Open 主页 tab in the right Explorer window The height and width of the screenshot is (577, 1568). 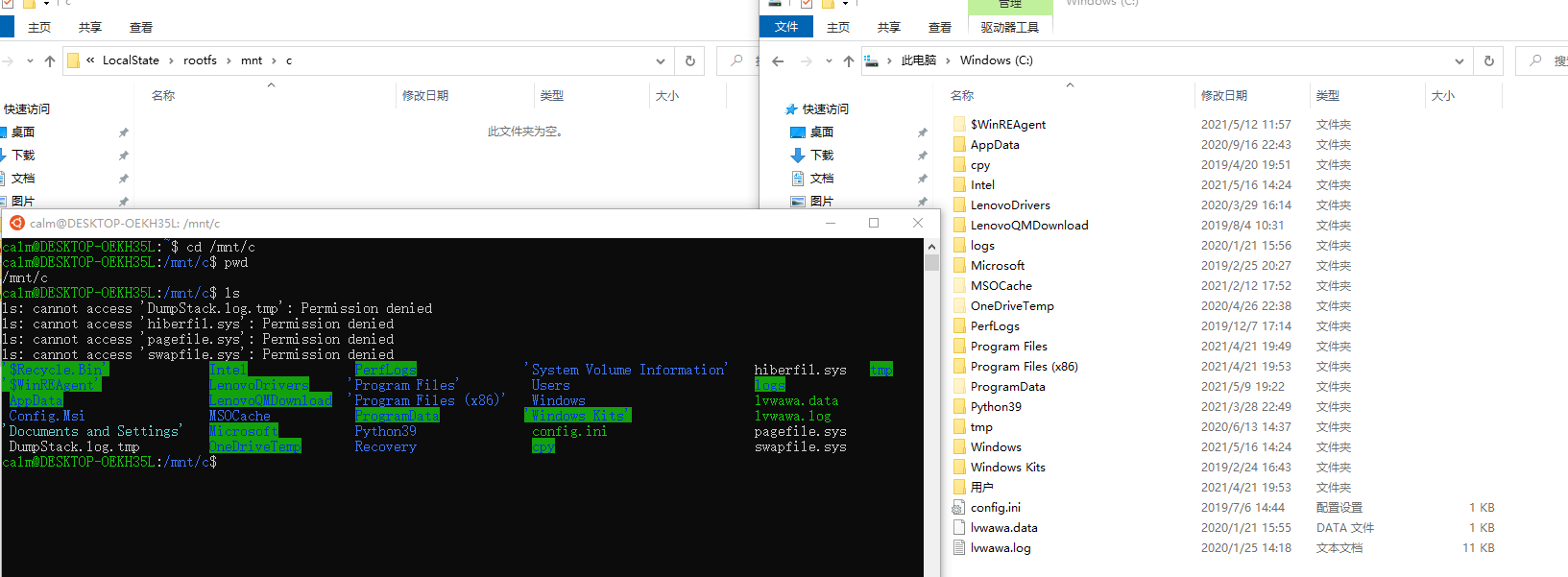pyautogui.click(x=838, y=27)
